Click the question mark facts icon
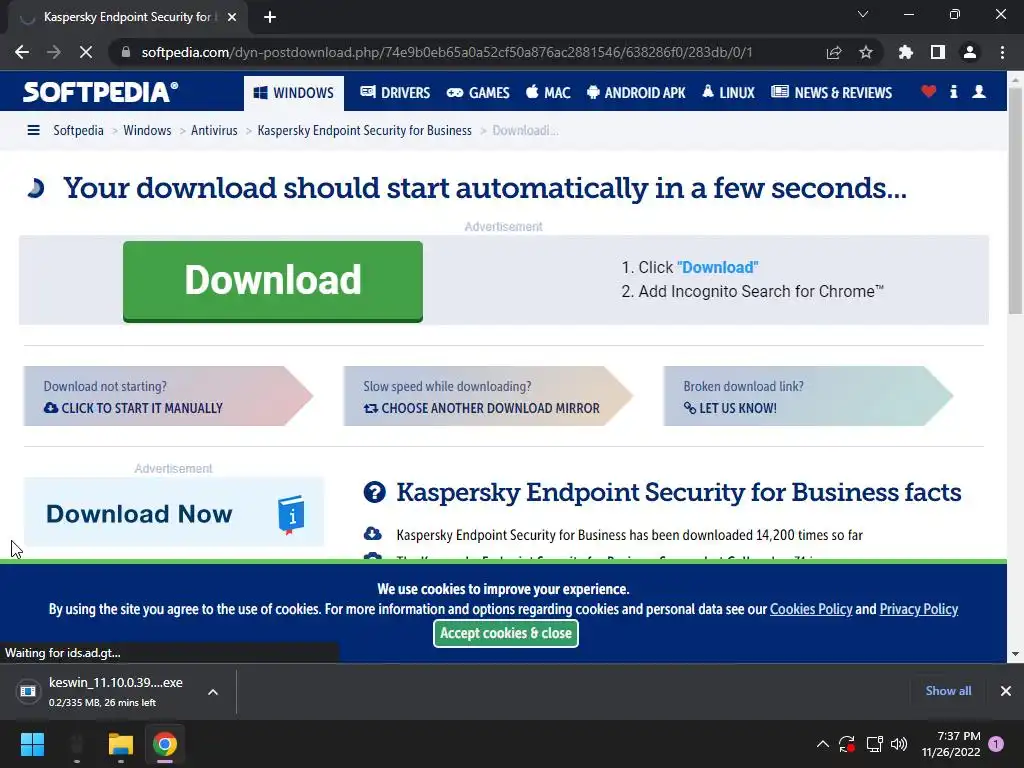 pos(374,492)
